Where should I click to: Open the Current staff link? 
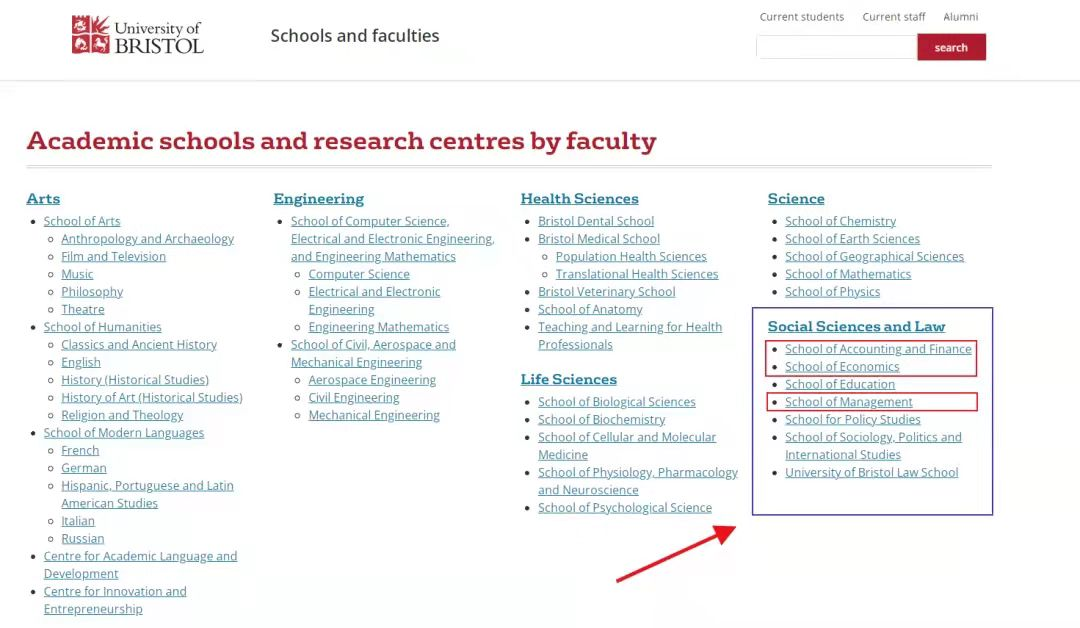point(894,17)
